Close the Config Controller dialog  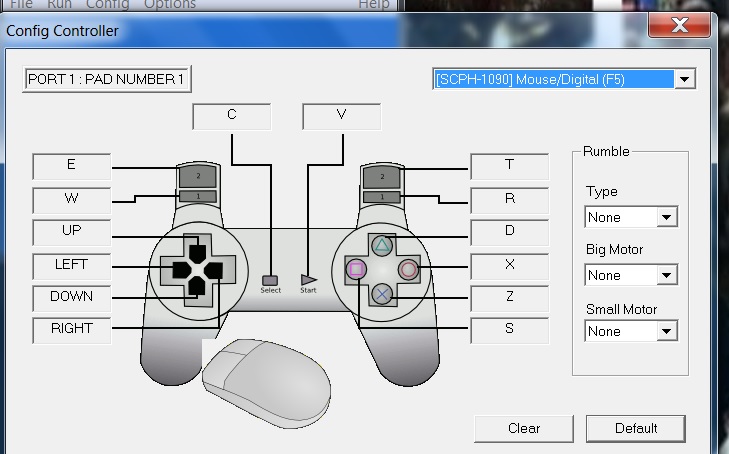click(679, 25)
